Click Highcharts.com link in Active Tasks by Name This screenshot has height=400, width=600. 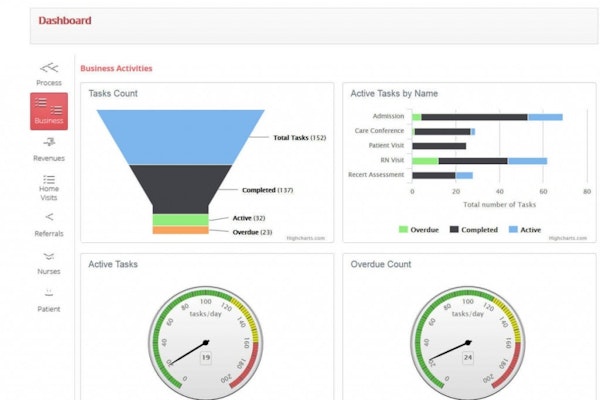[567, 238]
